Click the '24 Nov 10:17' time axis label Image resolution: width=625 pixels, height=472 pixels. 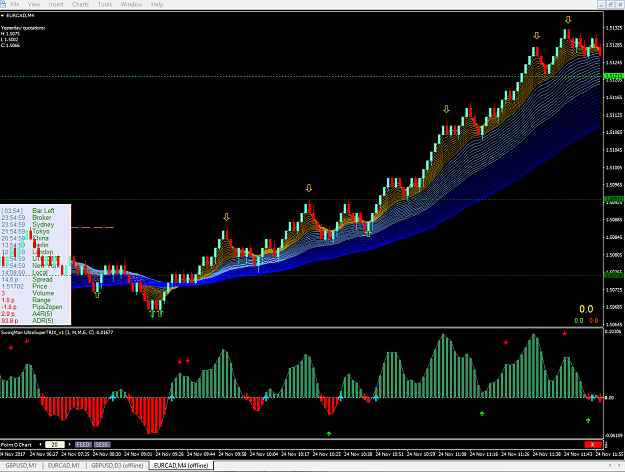295,454
